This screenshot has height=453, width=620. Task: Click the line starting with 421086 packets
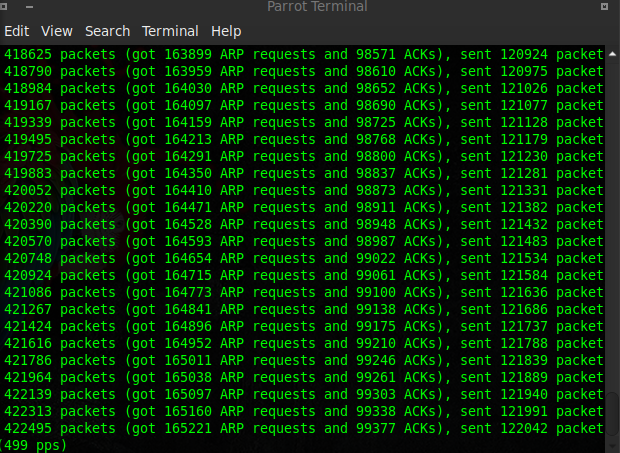point(304,292)
